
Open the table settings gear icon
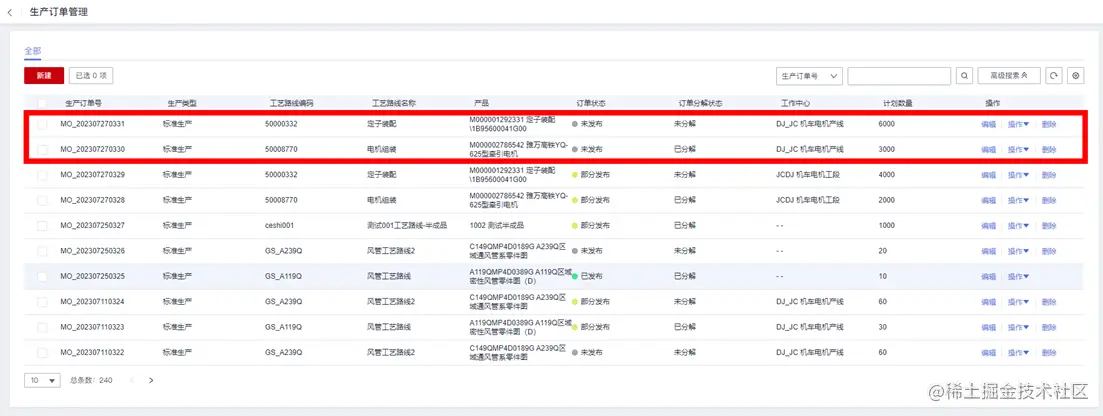1074,75
